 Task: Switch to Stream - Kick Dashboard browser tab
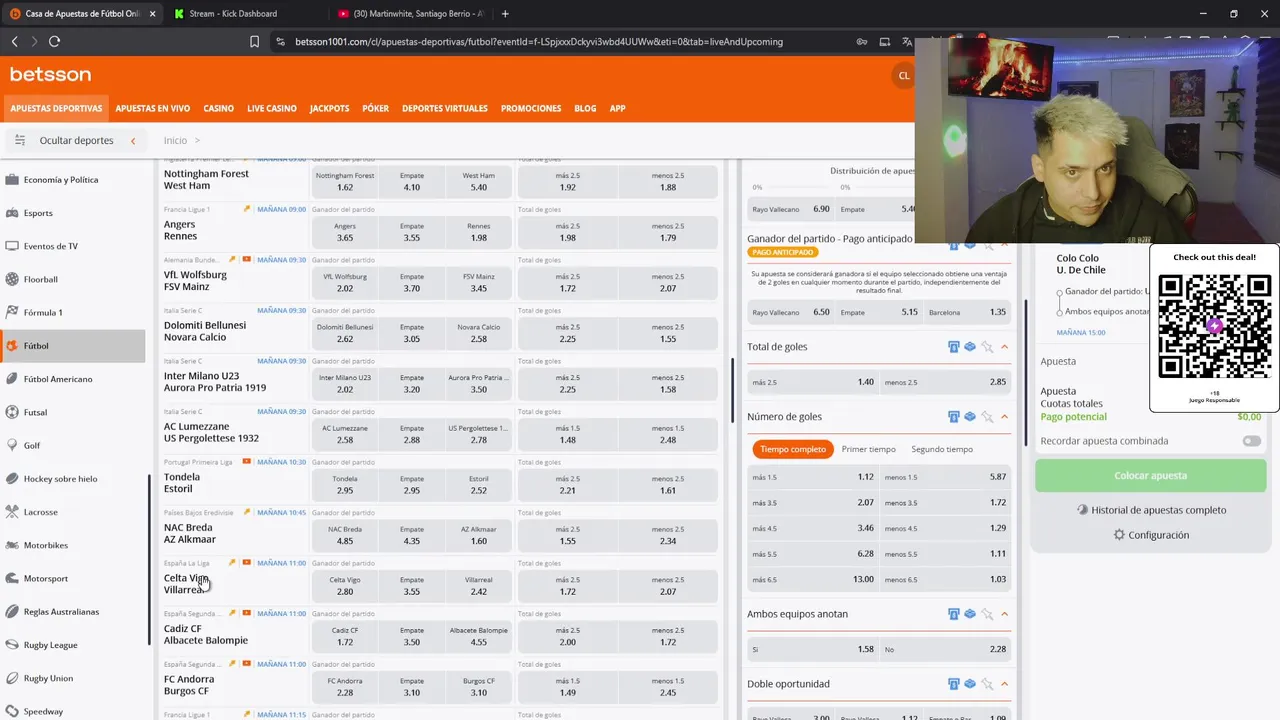240,14
